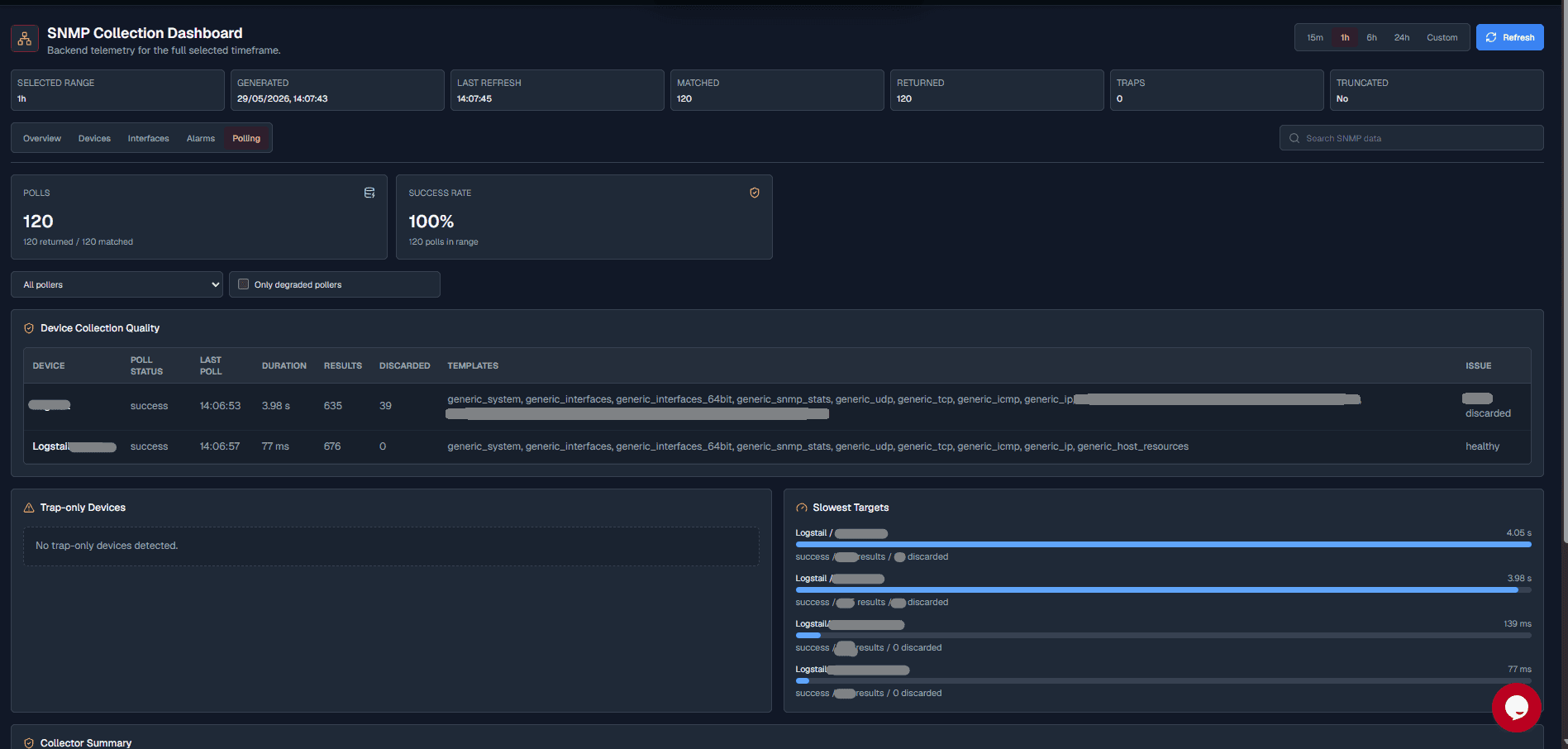Click the TRAPS 0 stat card
The image size is (1568, 749).
(1217, 90)
